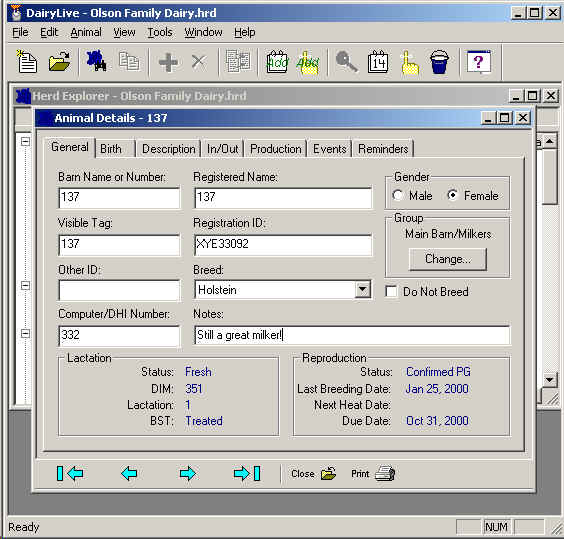Open the File menu

[x=20, y=32]
